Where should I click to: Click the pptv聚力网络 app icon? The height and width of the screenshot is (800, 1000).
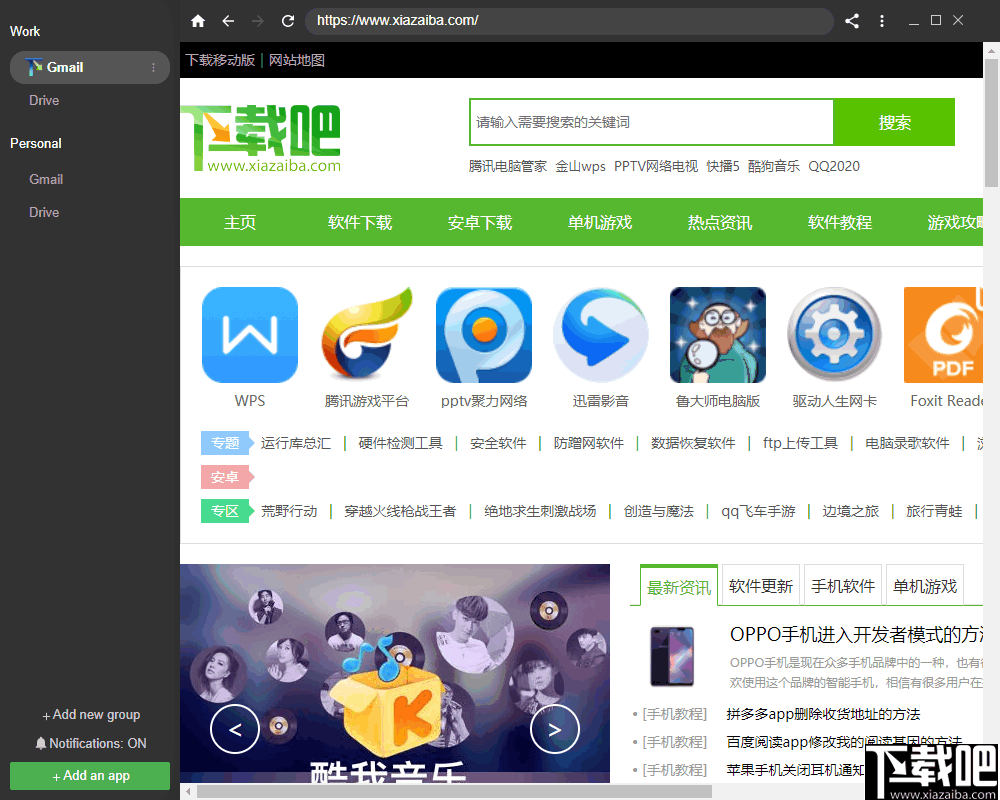click(x=483, y=335)
